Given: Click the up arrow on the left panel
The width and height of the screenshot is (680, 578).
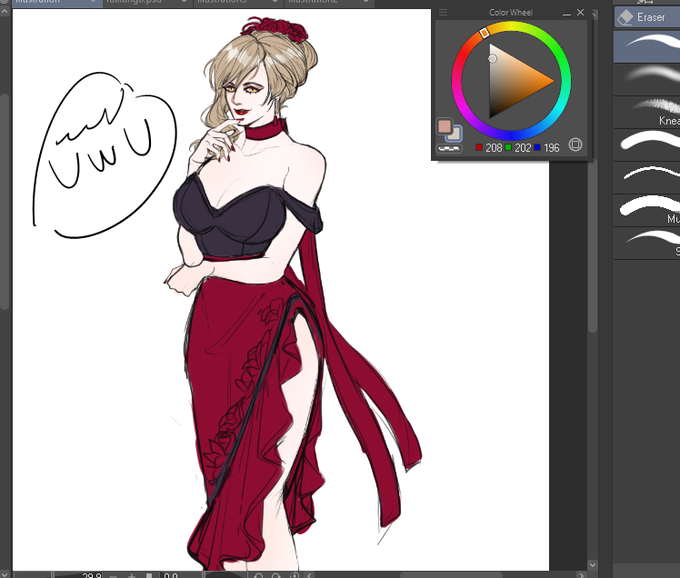Looking at the screenshot, I should click(4, 11).
